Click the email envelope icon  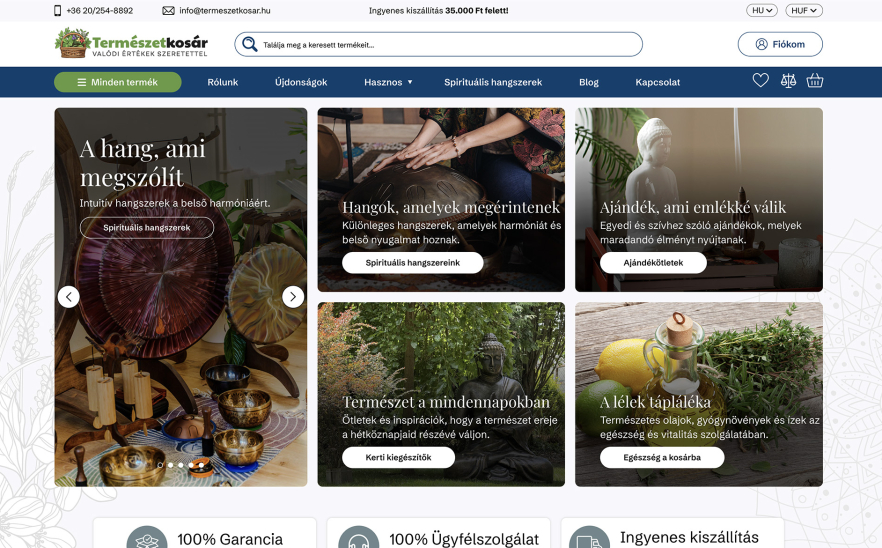click(x=168, y=10)
